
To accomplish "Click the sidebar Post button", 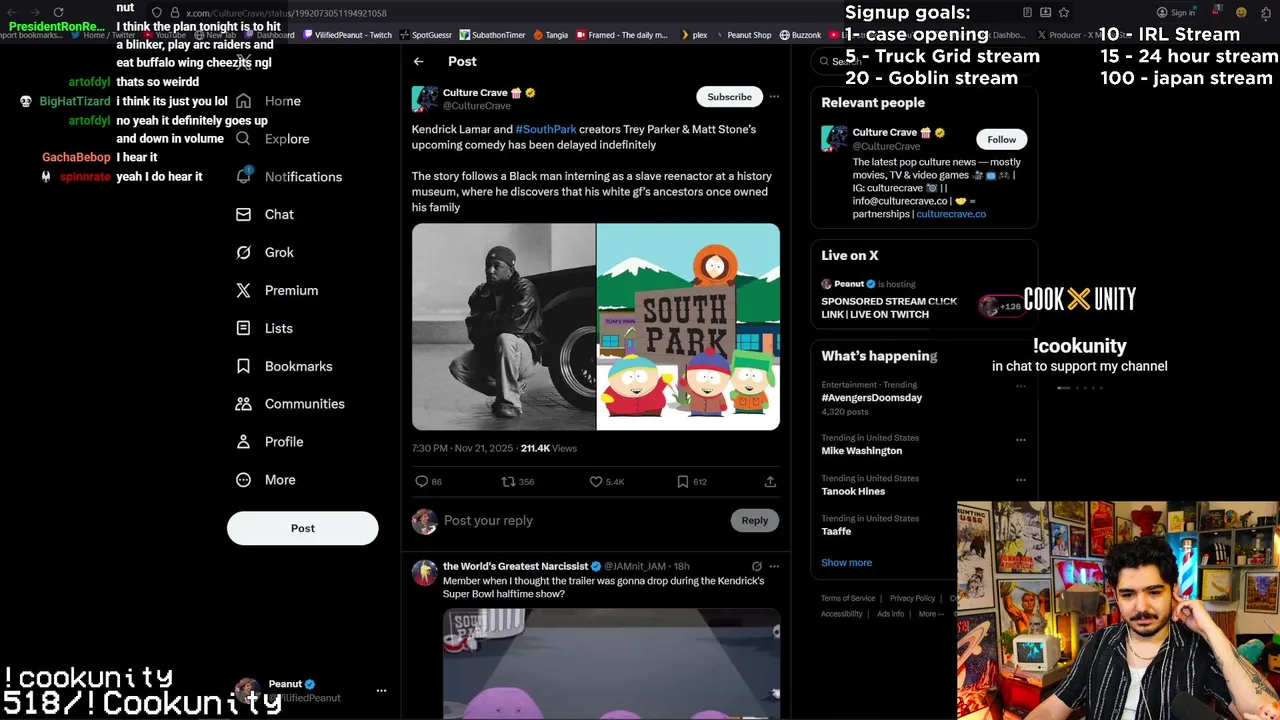I will pyautogui.click(x=302, y=528).
